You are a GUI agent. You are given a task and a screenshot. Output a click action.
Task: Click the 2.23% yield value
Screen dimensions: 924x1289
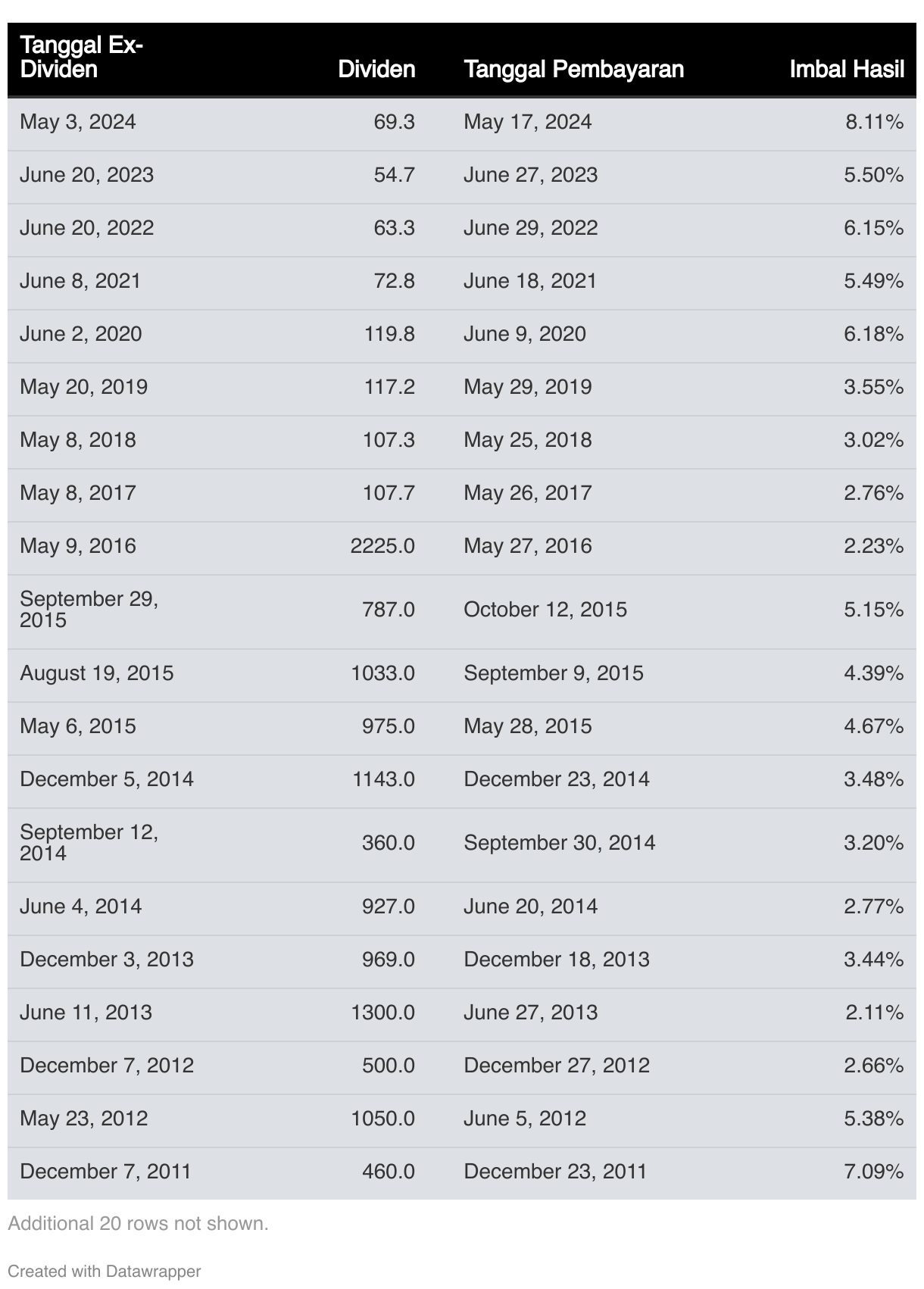874,546
